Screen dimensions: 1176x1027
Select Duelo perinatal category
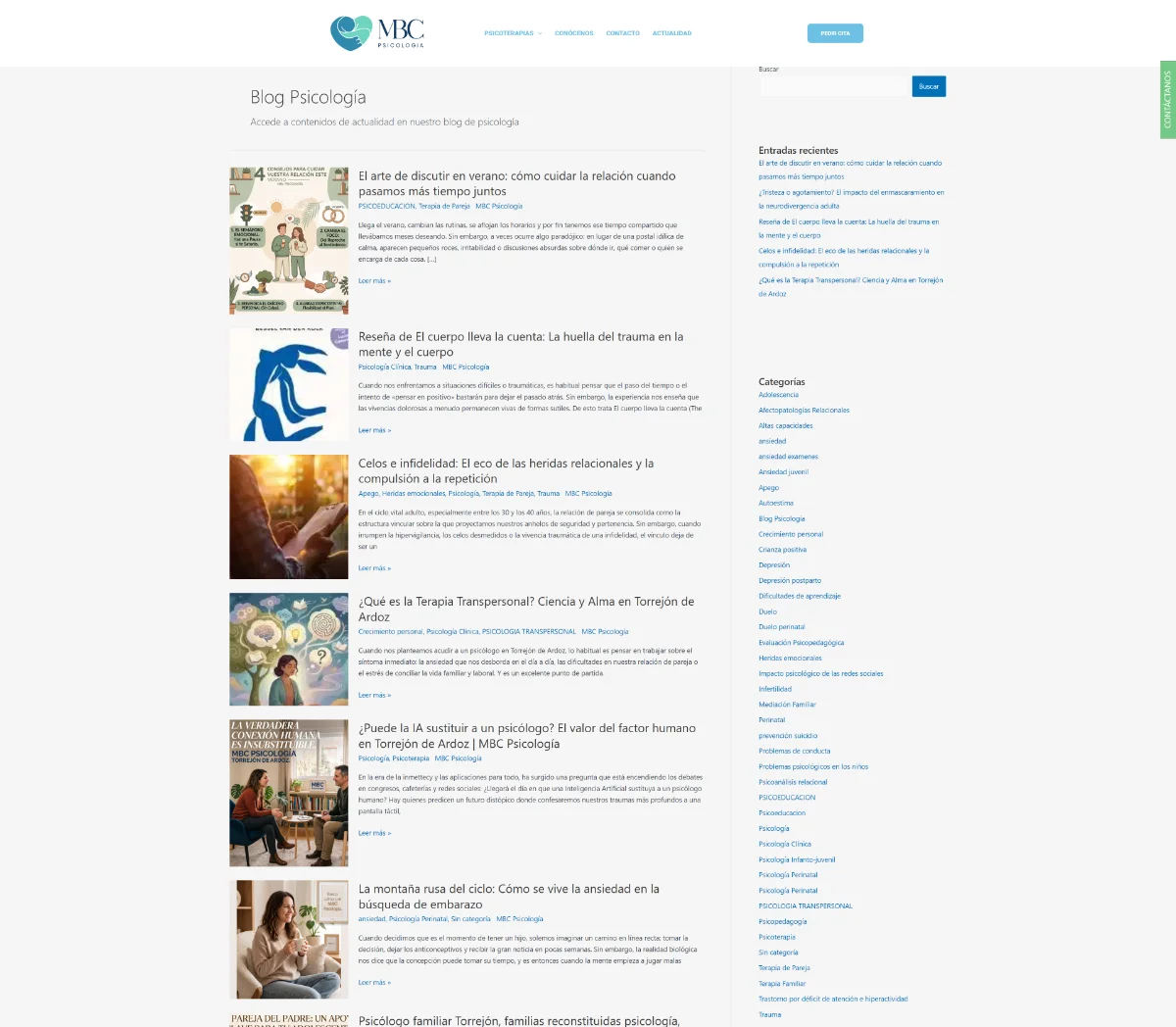(x=782, y=627)
